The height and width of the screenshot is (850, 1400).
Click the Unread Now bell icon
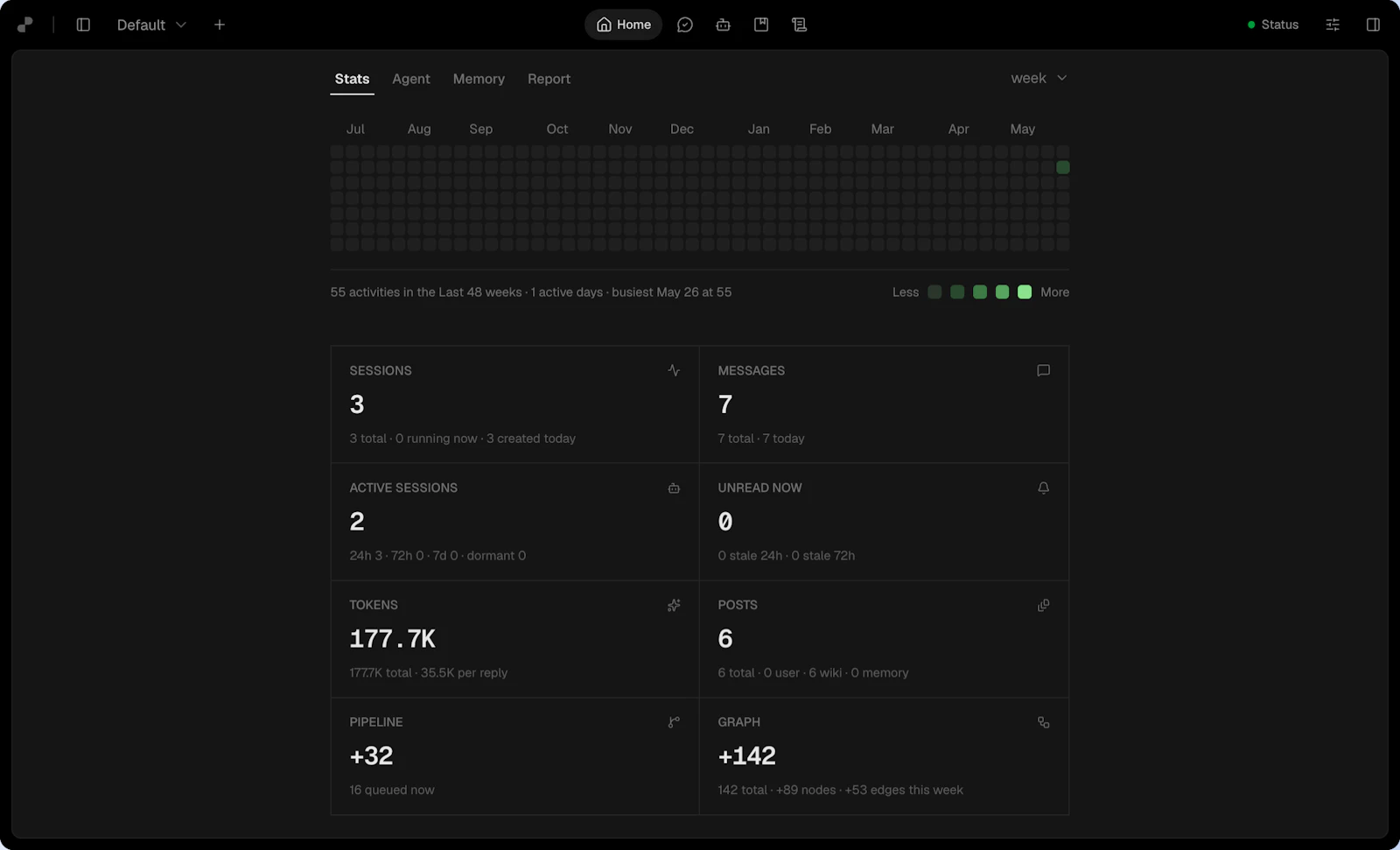1043,488
